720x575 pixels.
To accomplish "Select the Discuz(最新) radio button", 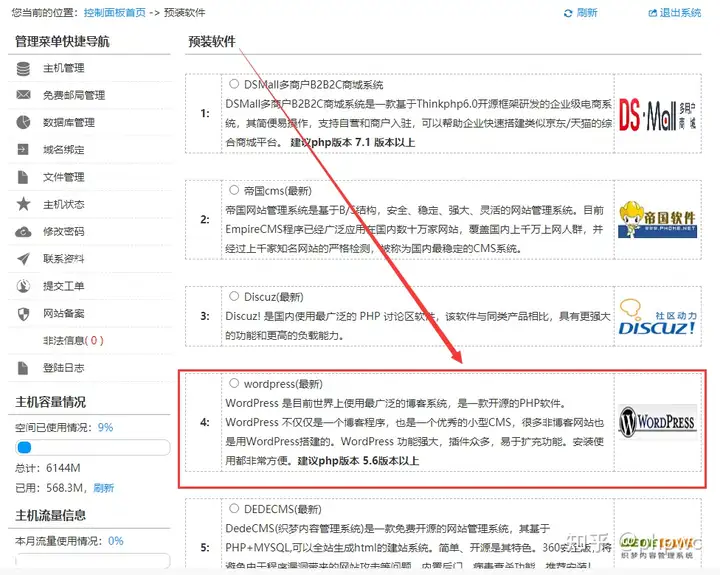I will 234,296.
